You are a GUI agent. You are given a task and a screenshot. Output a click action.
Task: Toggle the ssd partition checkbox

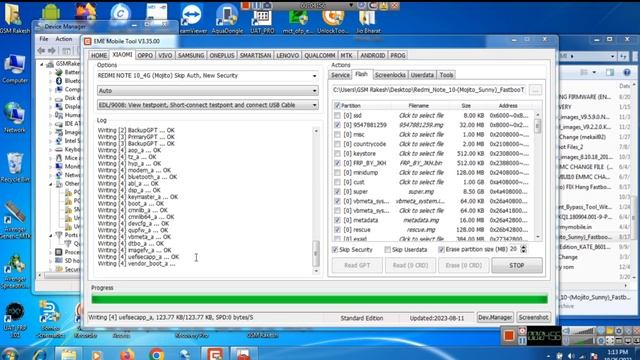[337, 116]
